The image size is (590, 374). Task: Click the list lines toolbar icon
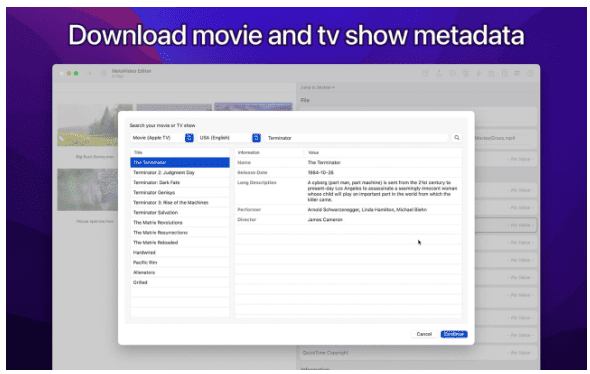pyautogui.click(x=517, y=73)
